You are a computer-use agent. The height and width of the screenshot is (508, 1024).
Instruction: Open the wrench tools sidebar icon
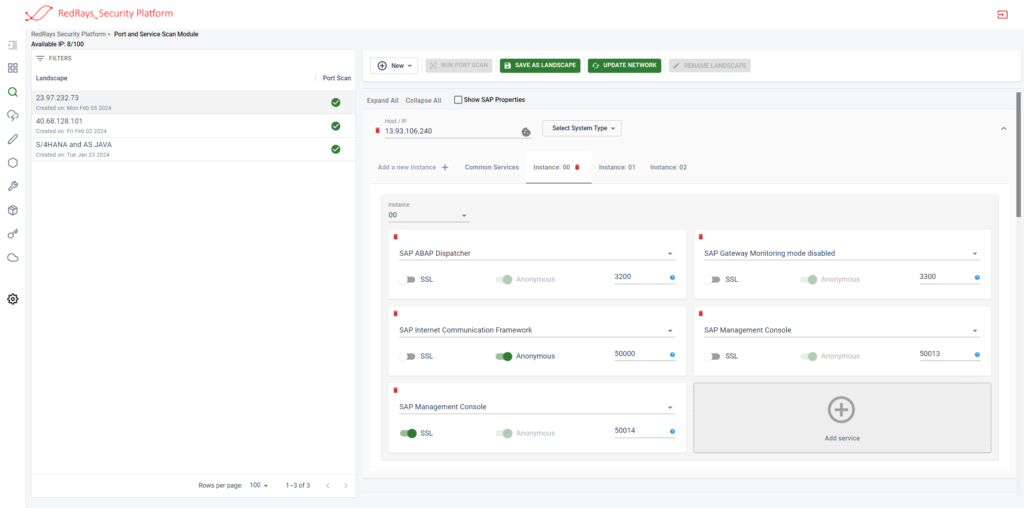[x=12, y=187]
